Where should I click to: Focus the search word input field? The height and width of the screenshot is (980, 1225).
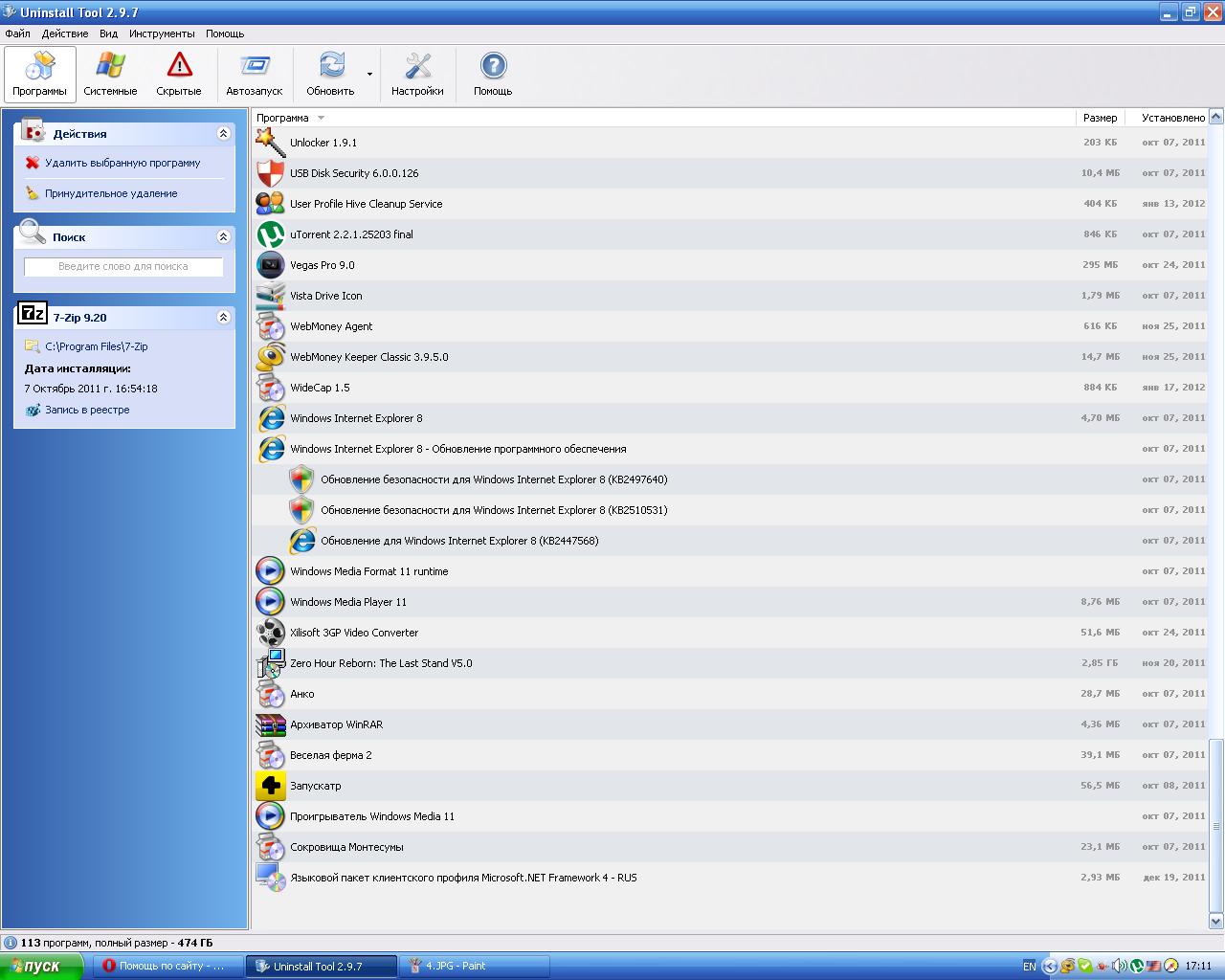pos(123,267)
